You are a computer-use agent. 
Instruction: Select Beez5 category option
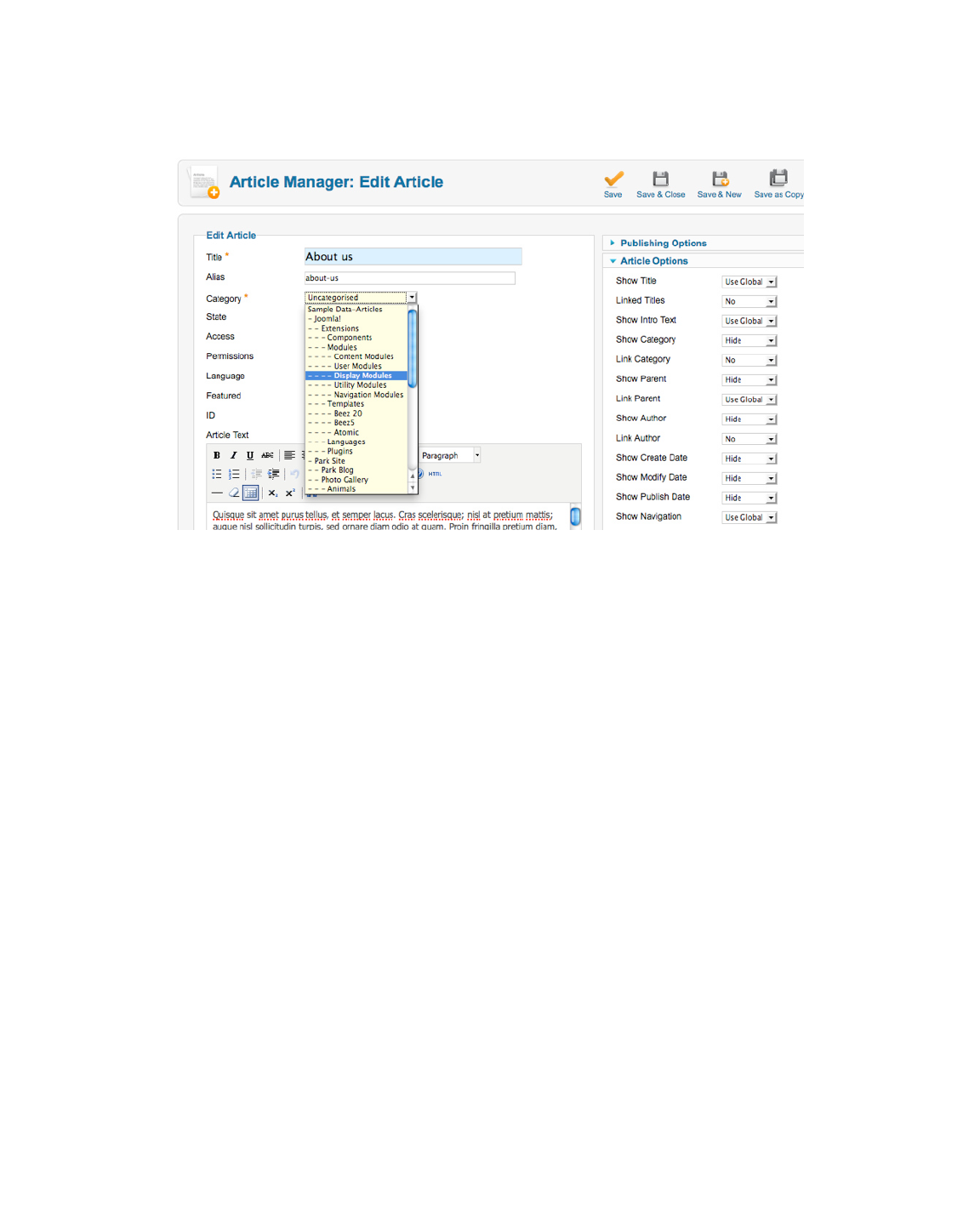pos(356,423)
